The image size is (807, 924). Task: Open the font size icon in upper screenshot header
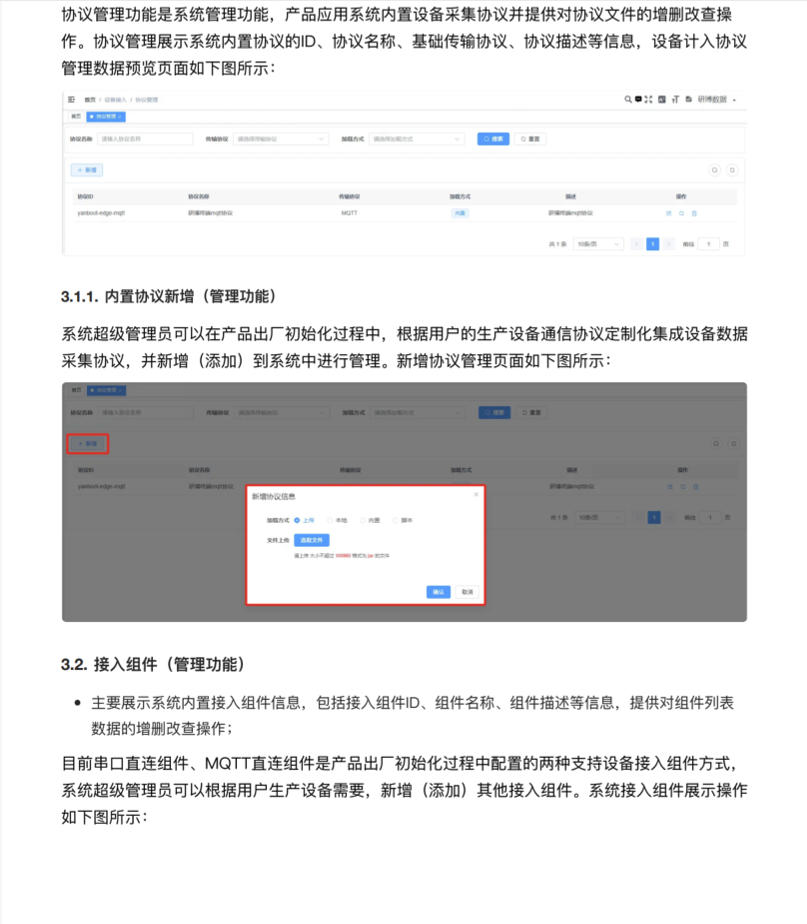tap(675, 100)
